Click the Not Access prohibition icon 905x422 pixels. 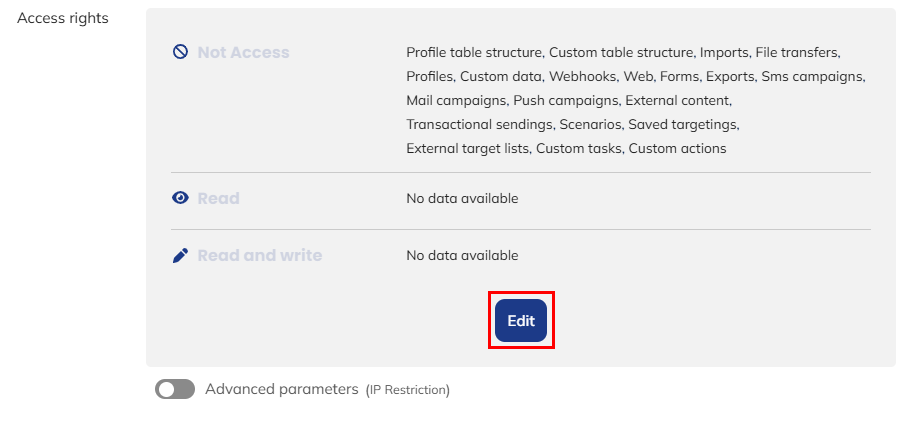[180, 52]
